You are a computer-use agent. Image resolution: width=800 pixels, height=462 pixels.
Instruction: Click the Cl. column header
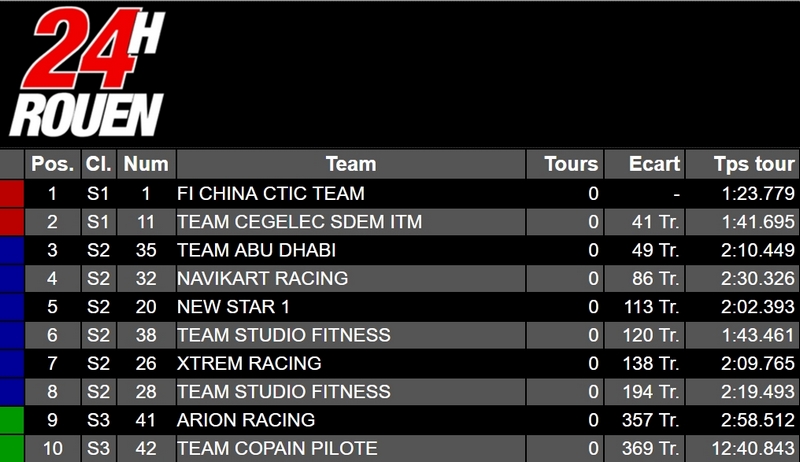click(98, 164)
